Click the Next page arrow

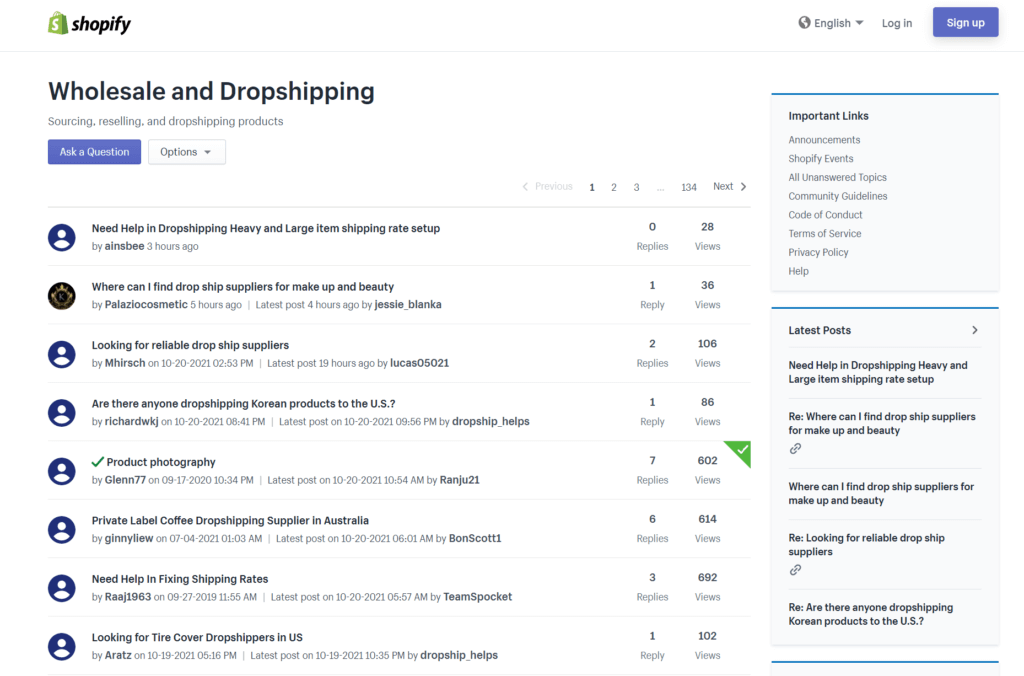tap(743, 187)
